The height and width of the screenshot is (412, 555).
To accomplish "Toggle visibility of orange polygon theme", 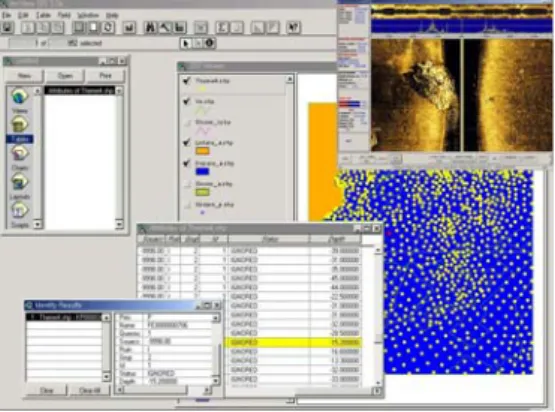I will (x=187, y=143).
